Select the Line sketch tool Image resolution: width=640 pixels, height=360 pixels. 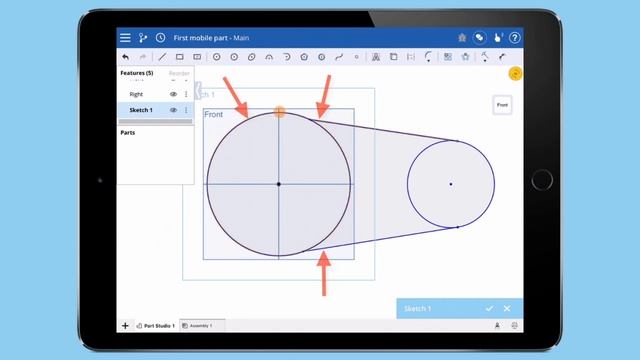[162, 57]
